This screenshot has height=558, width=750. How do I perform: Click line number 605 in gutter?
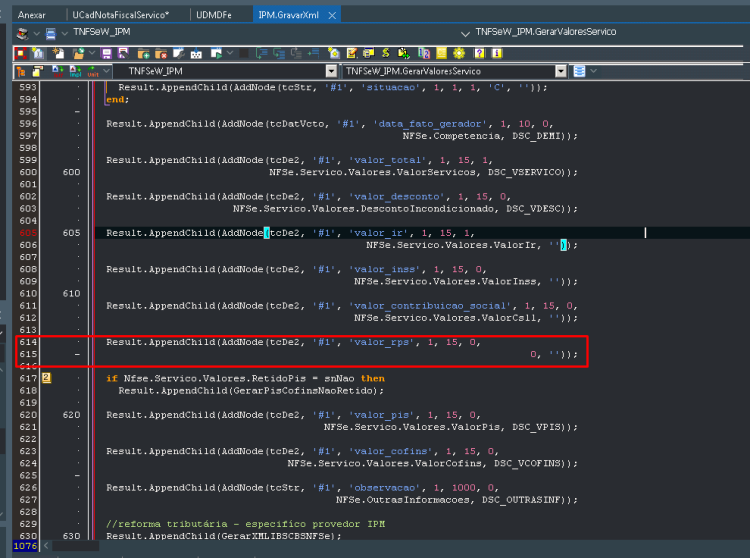pyautogui.click(x=28, y=233)
